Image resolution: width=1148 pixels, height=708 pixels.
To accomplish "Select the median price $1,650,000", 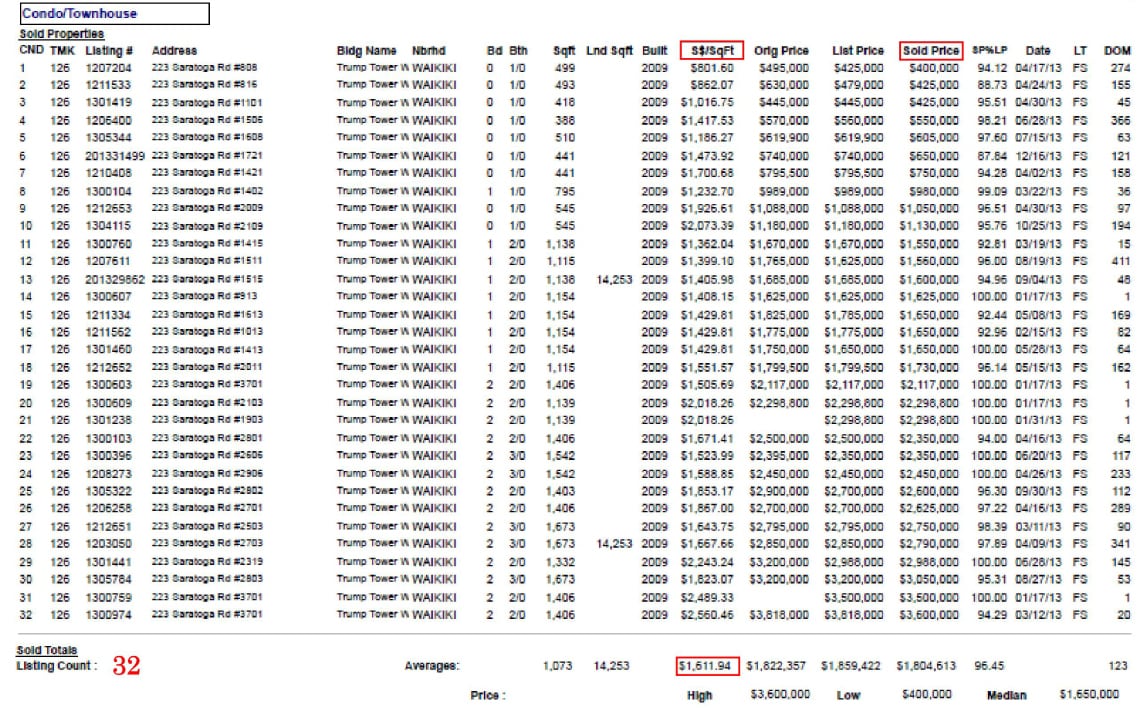I will [1088, 694].
